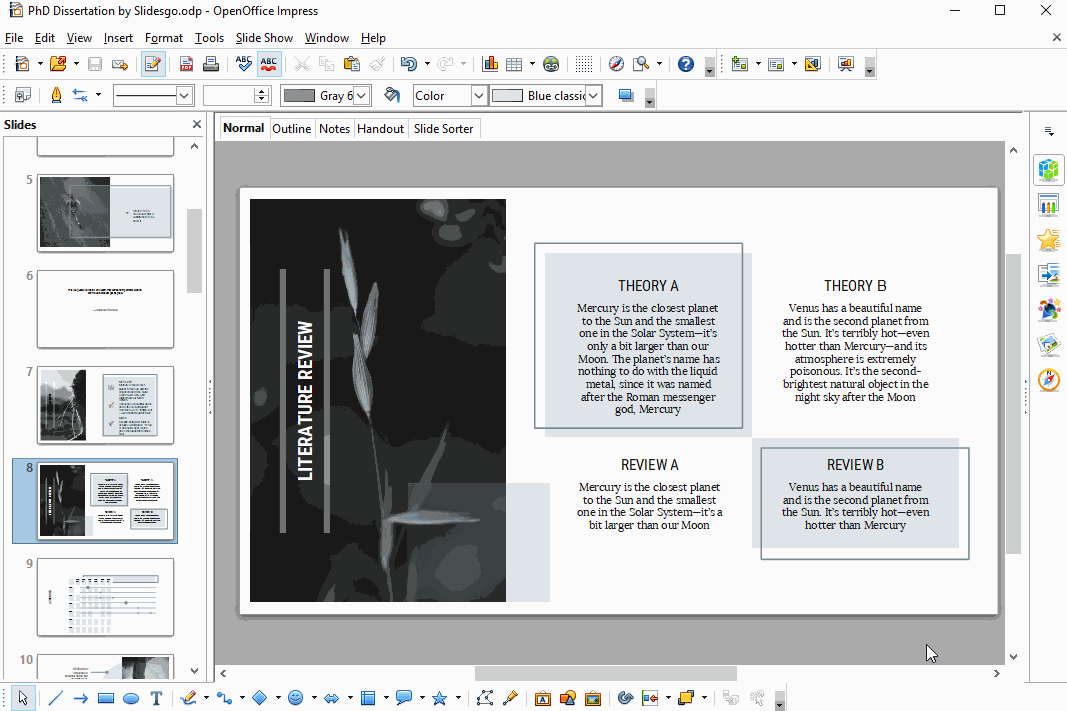Expand the line style dropdown

(x=184, y=96)
